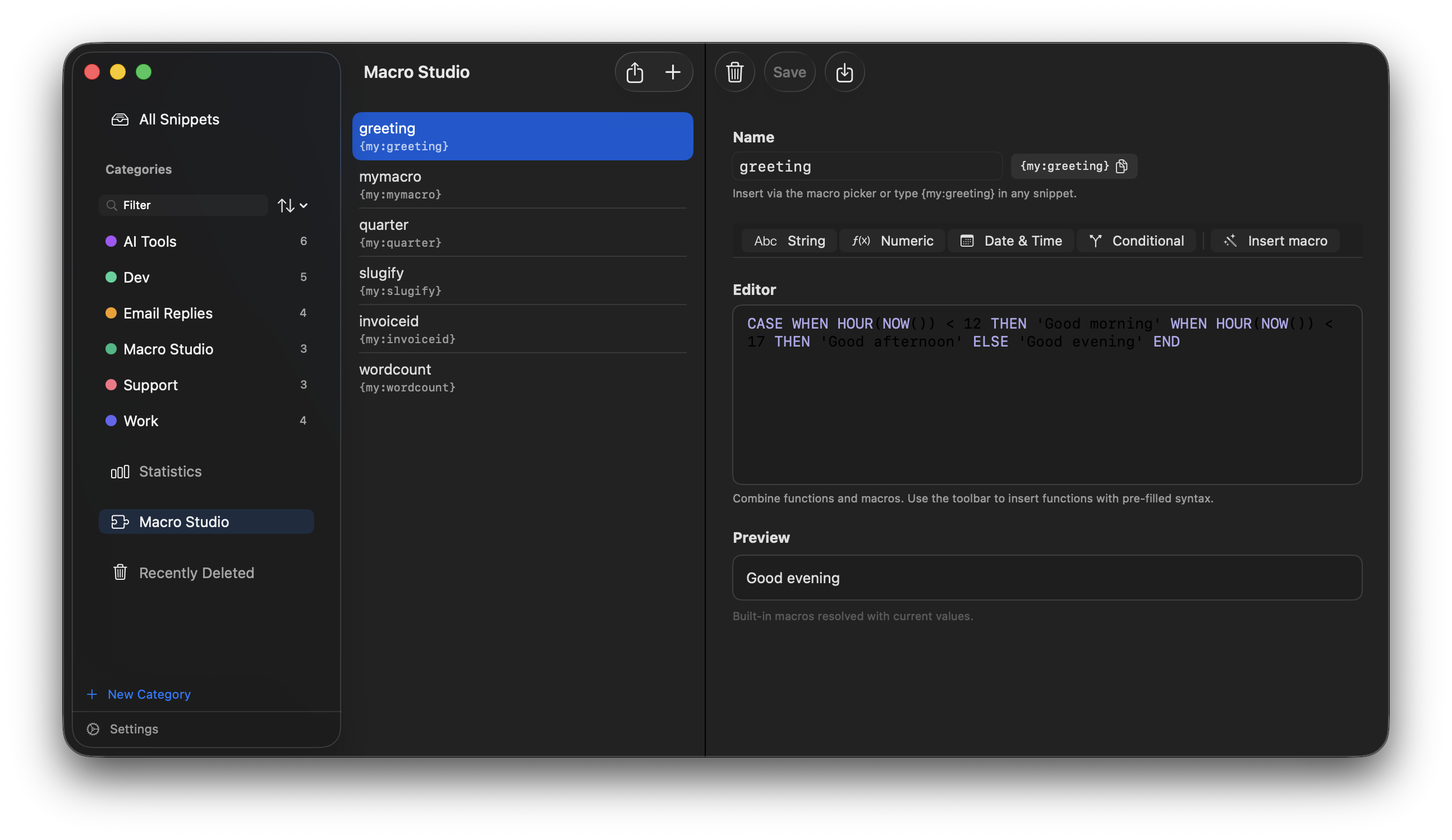The width and height of the screenshot is (1452, 840).
Task: Select Macro Studio in bottom sidebar
Action: pos(206,521)
